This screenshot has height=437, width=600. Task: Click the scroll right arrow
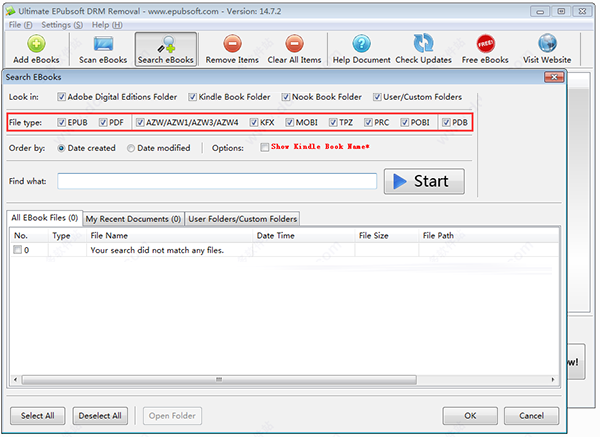pyautogui.click(x=553, y=380)
